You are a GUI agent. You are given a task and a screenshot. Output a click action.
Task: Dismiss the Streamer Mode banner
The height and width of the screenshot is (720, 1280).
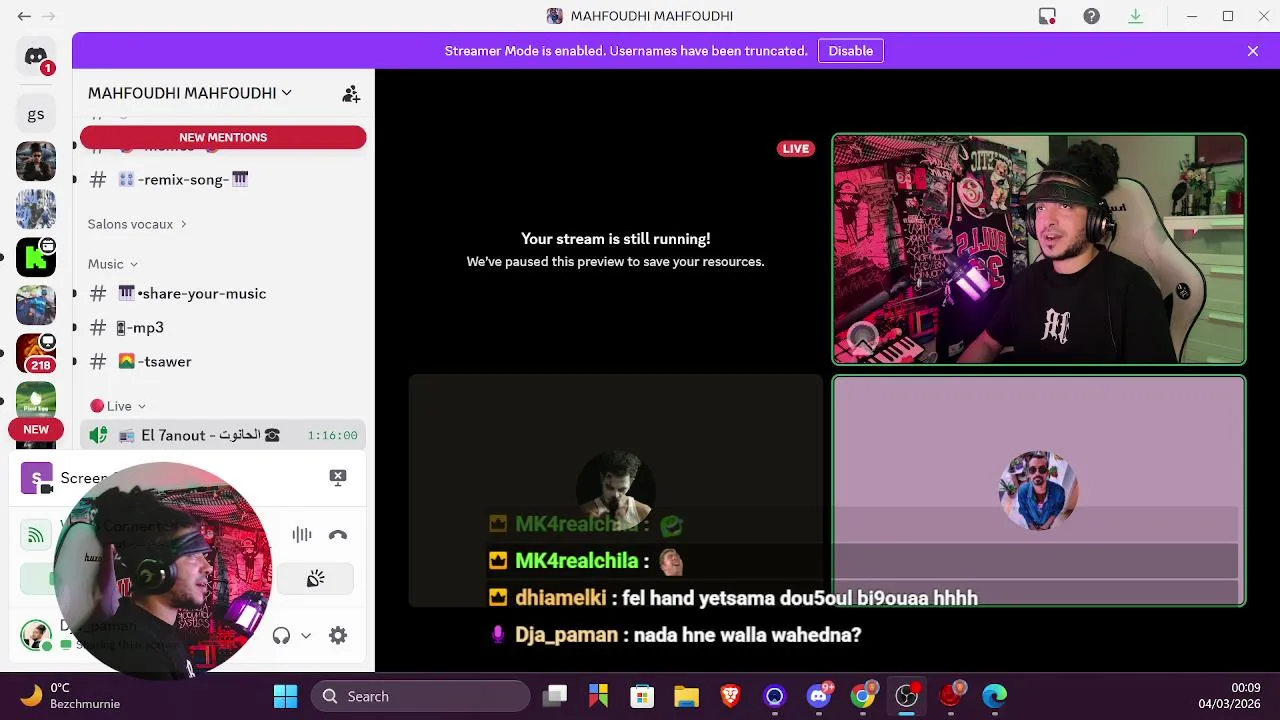(x=1253, y=51)
